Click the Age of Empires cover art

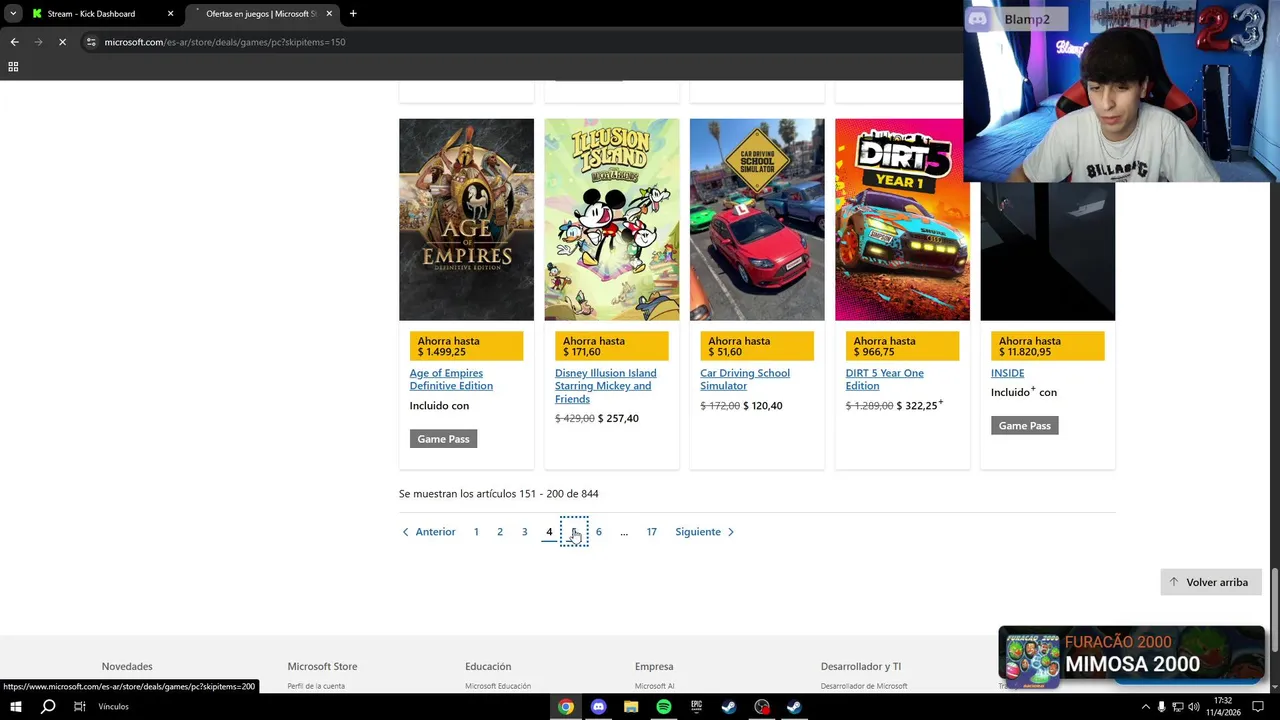466,220
